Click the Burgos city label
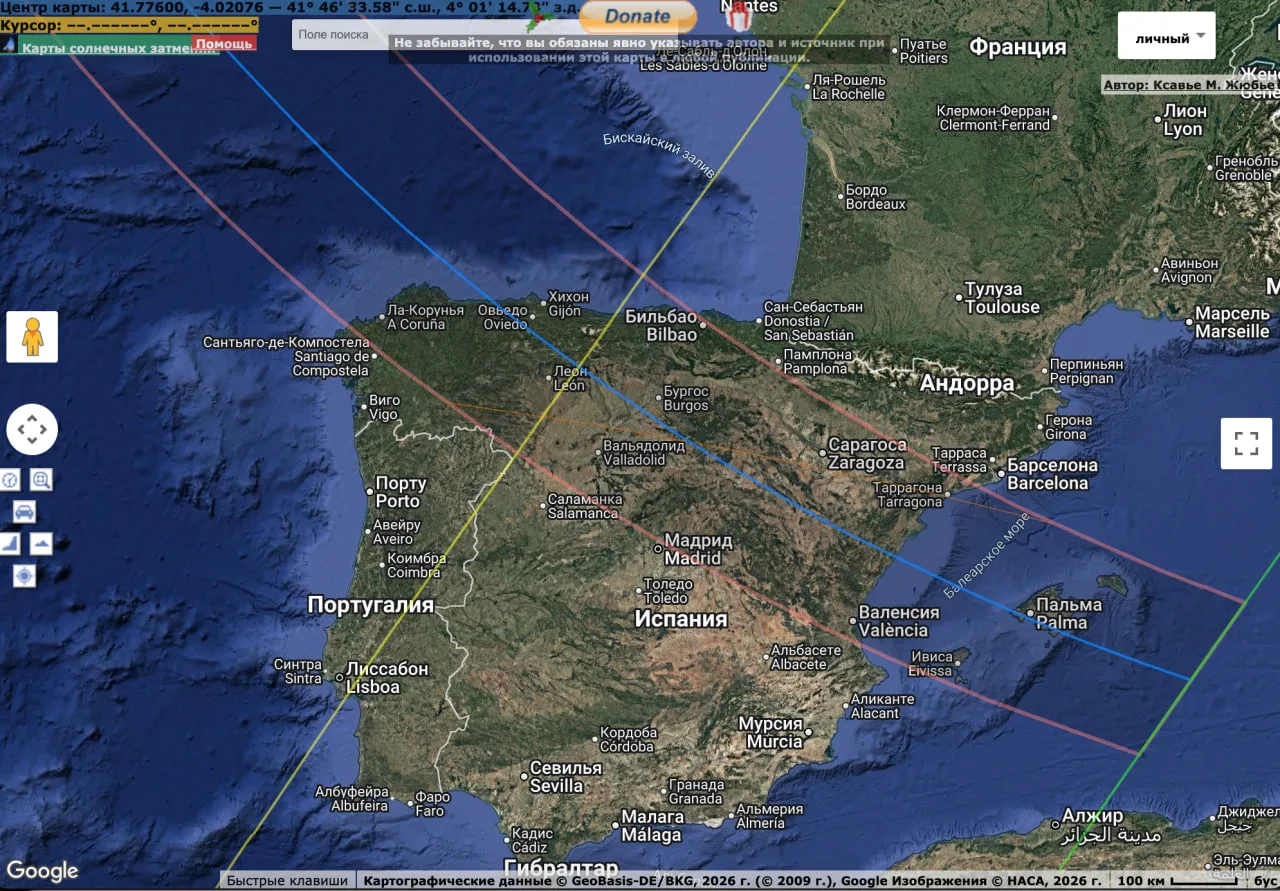The image size is (1280, 891). [686, 398]
